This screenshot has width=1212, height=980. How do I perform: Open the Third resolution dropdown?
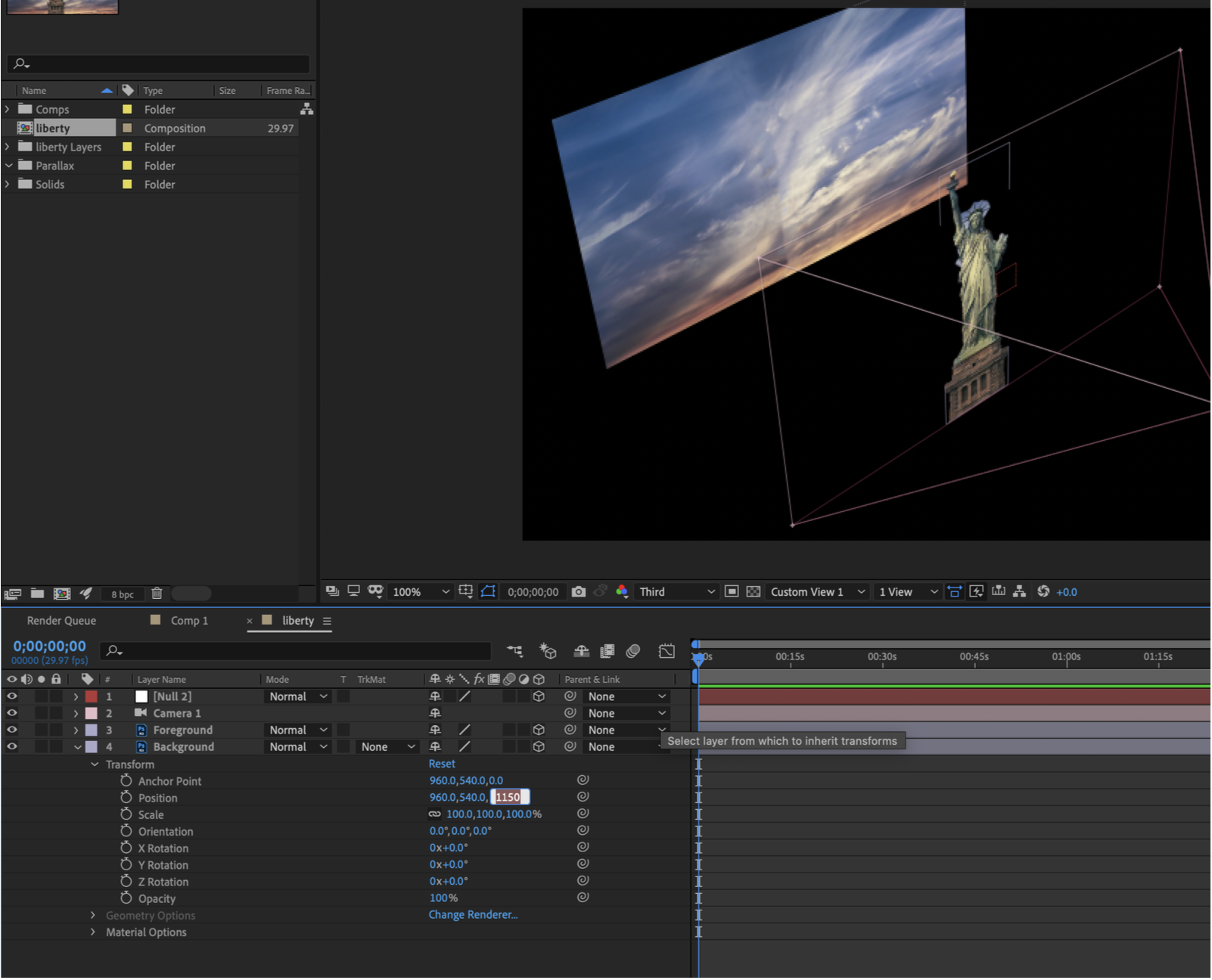(677, 592)
